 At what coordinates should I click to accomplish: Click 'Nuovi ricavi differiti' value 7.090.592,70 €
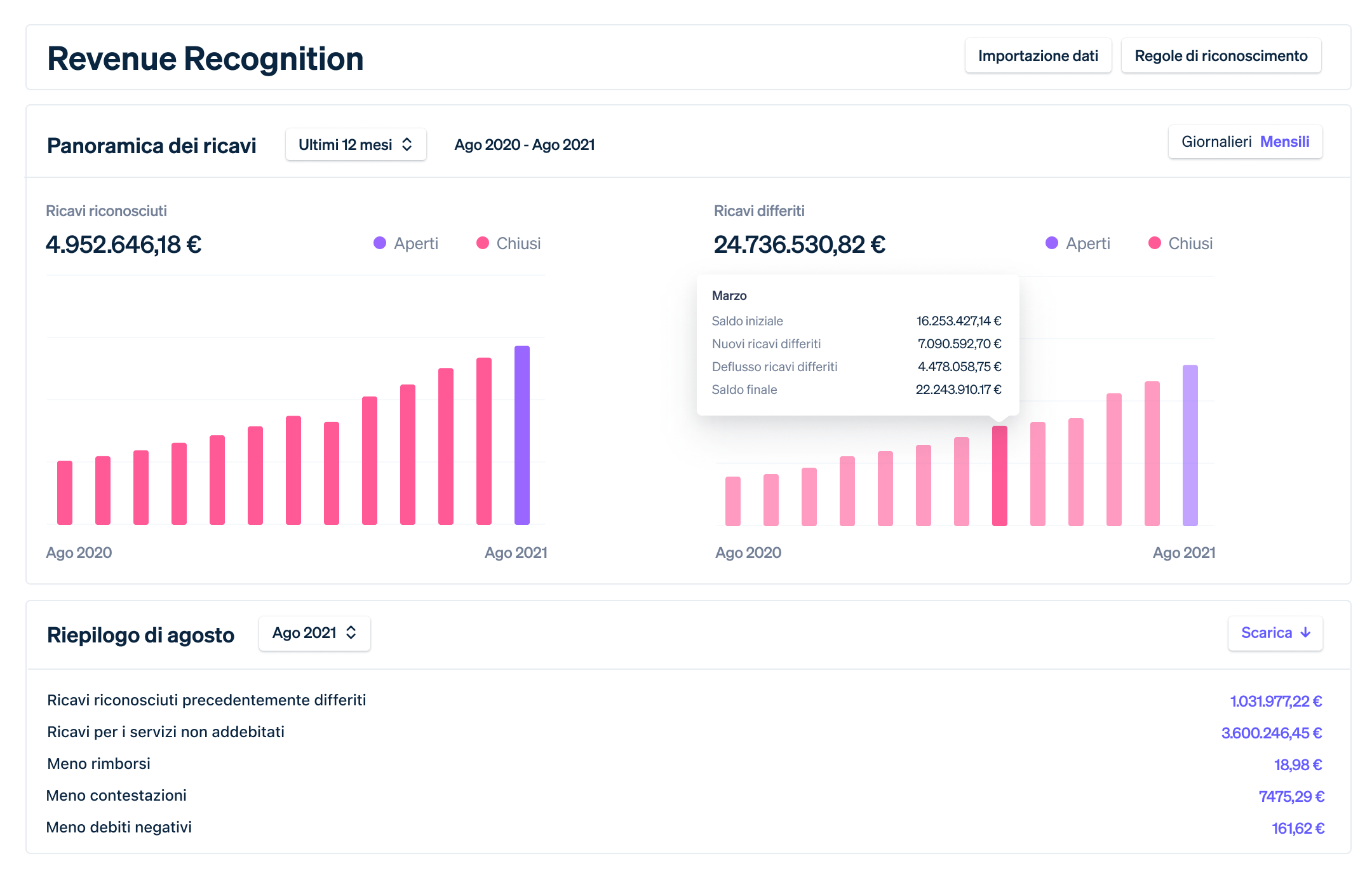(959, 344)
